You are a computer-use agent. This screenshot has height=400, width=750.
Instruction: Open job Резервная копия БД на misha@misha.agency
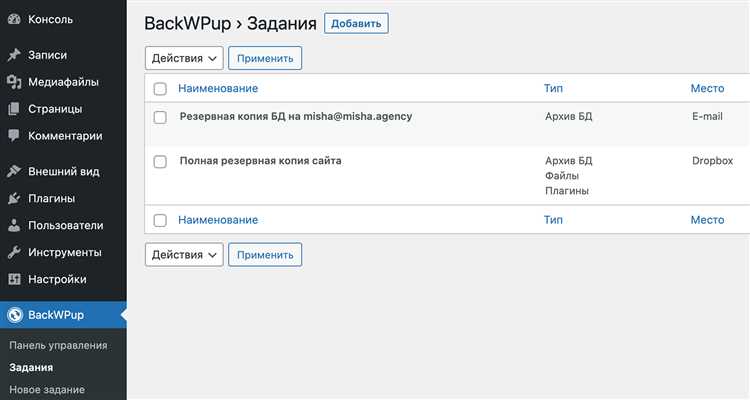(x=296, y=116)
